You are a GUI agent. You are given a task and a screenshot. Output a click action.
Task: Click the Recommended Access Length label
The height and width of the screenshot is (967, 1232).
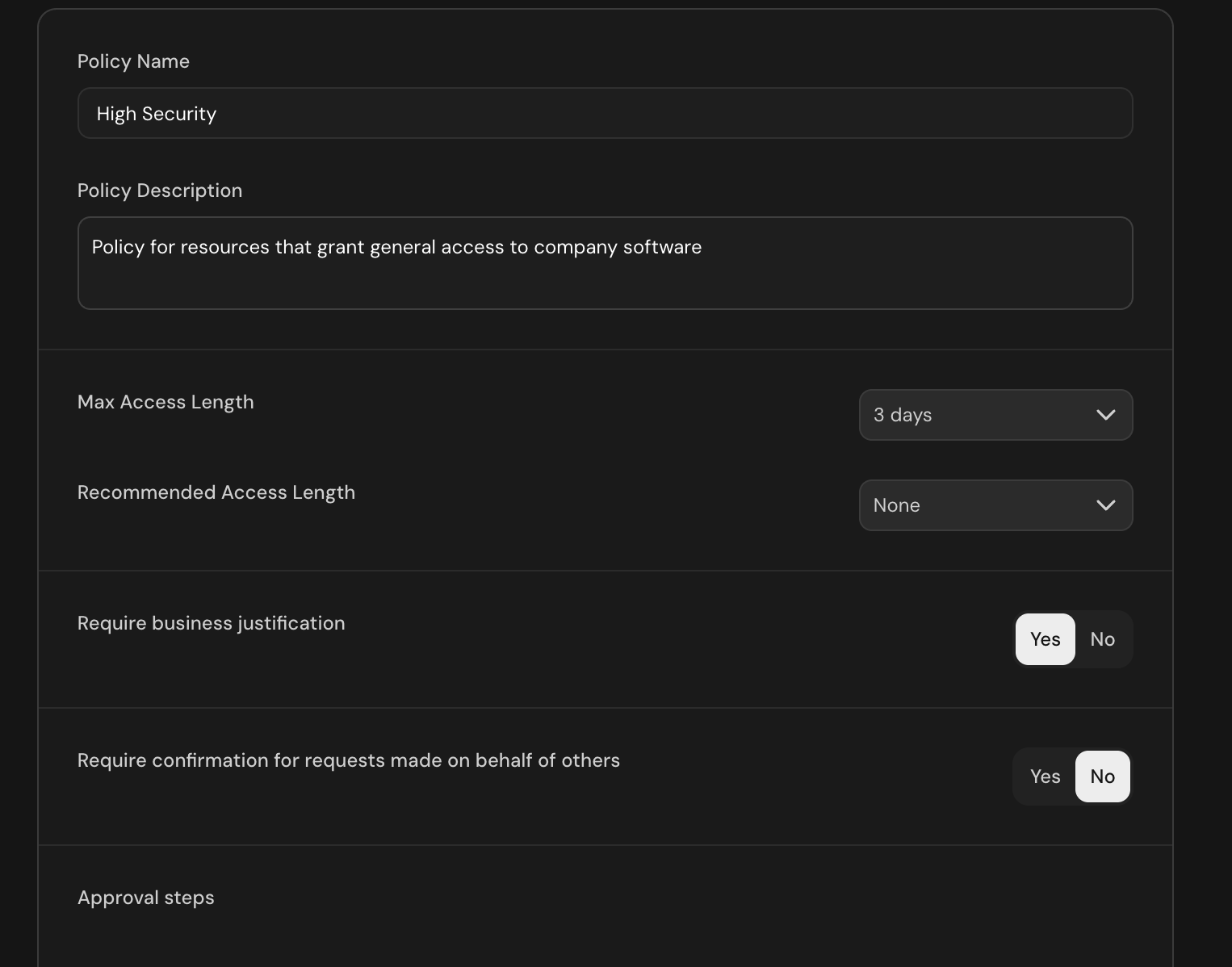216,492
